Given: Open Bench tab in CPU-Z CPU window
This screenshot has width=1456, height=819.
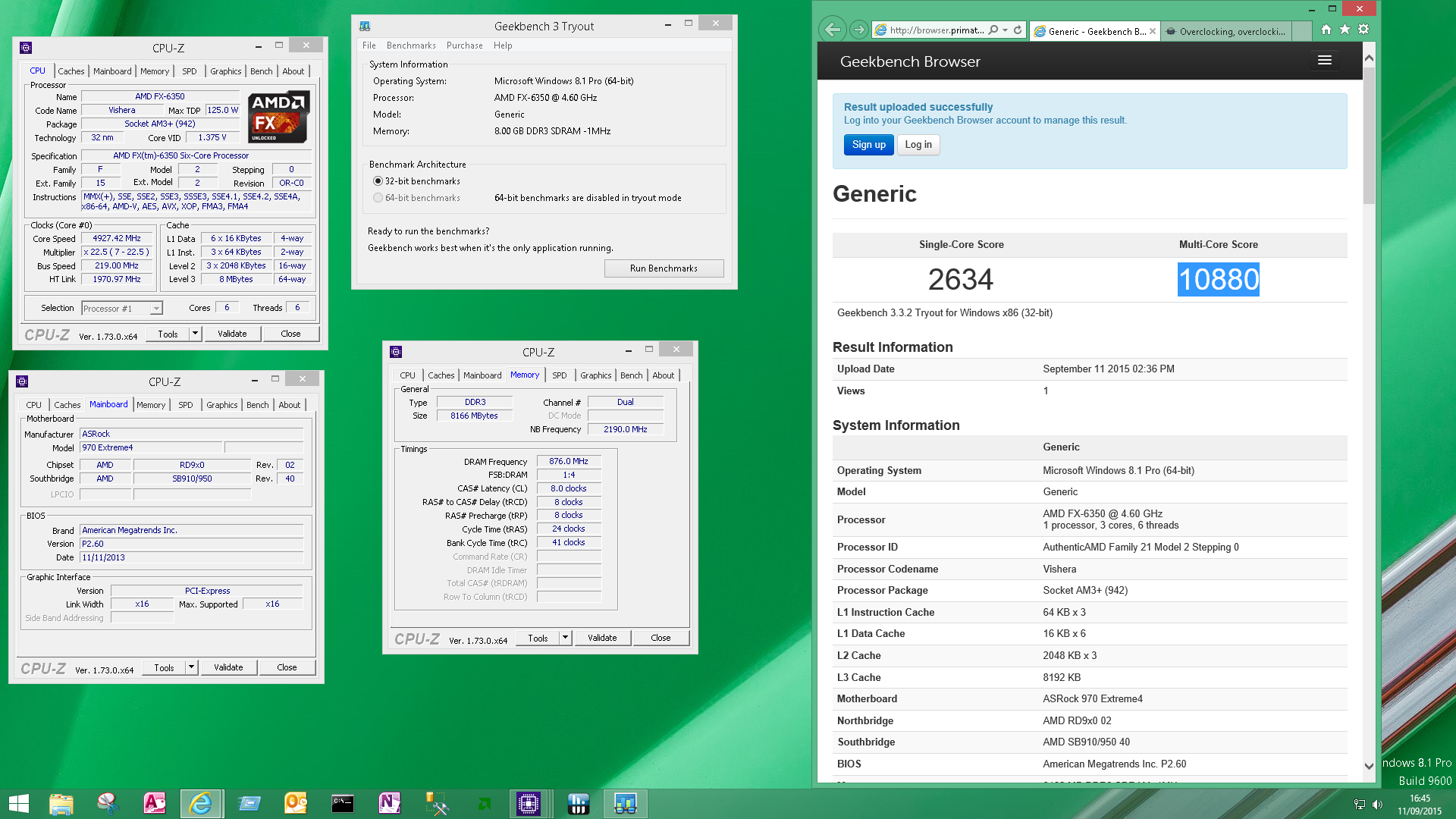Looking at the screenshot, I should pyautogui.click(x=261, y=71).
